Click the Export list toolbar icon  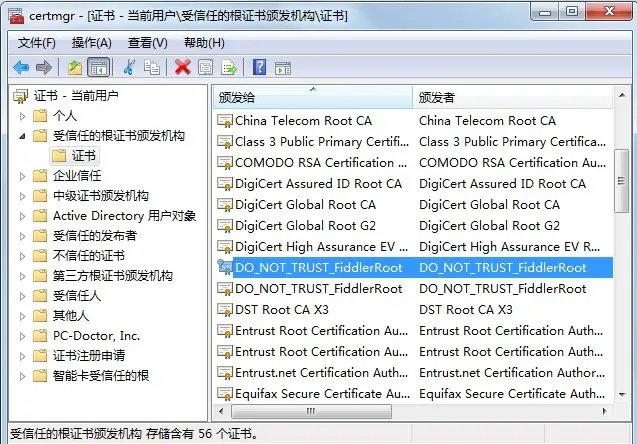(x=229, y=67)
